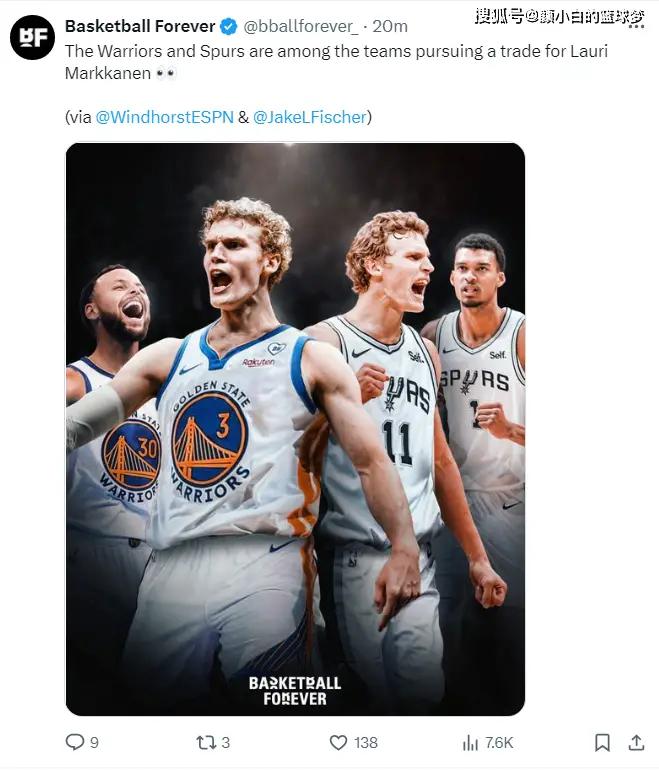
Task: Open the 20m timestamp link
Action: 390,26
